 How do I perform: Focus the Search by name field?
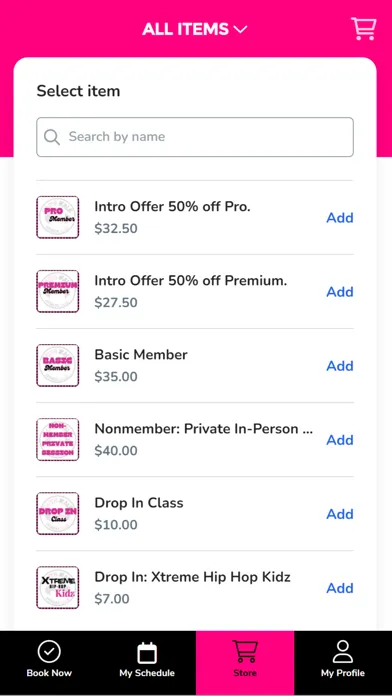coord(195,137)
